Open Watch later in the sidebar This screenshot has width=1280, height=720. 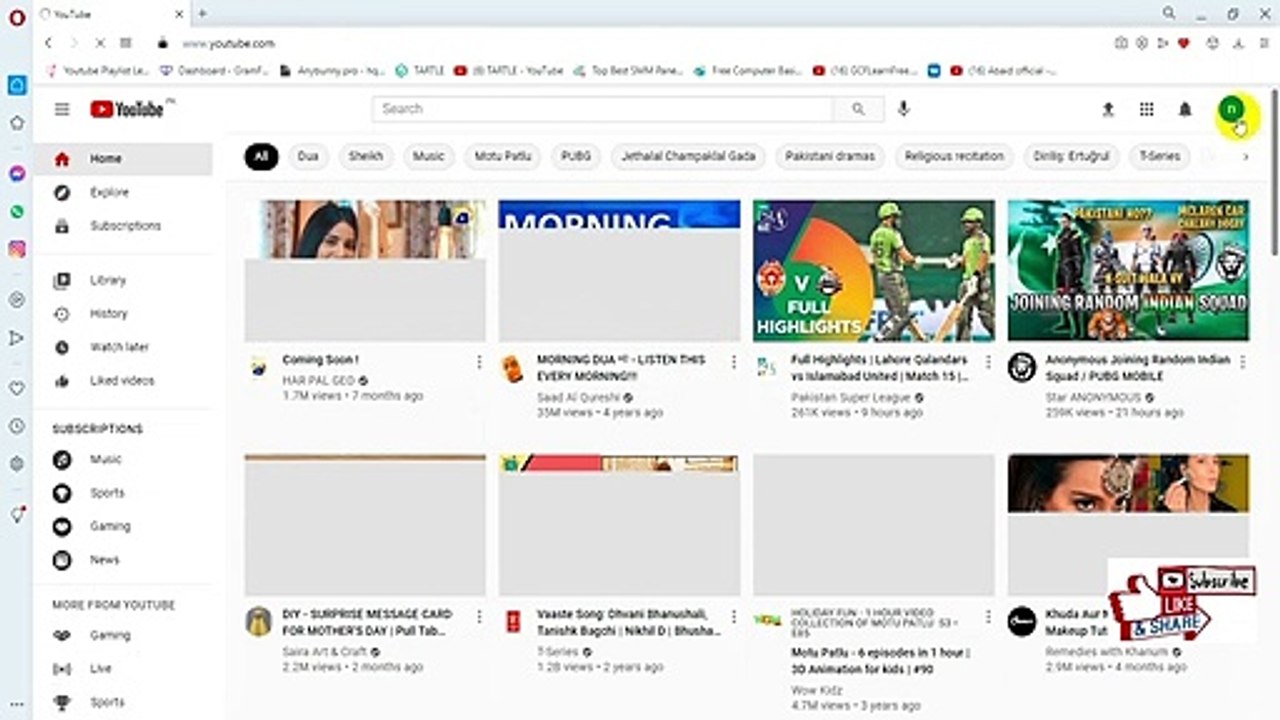coord(123,347)
